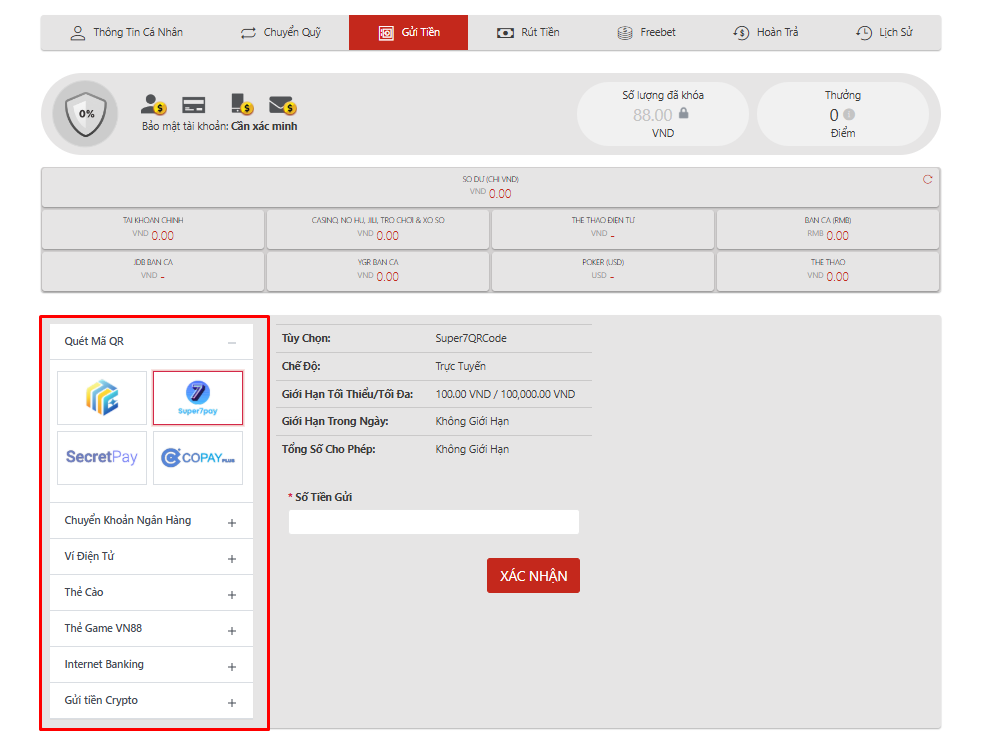The width and height of the screenshot is (985, 747).
Task: Click the Số lượng đã khóa panel
Action: [663, 114]
